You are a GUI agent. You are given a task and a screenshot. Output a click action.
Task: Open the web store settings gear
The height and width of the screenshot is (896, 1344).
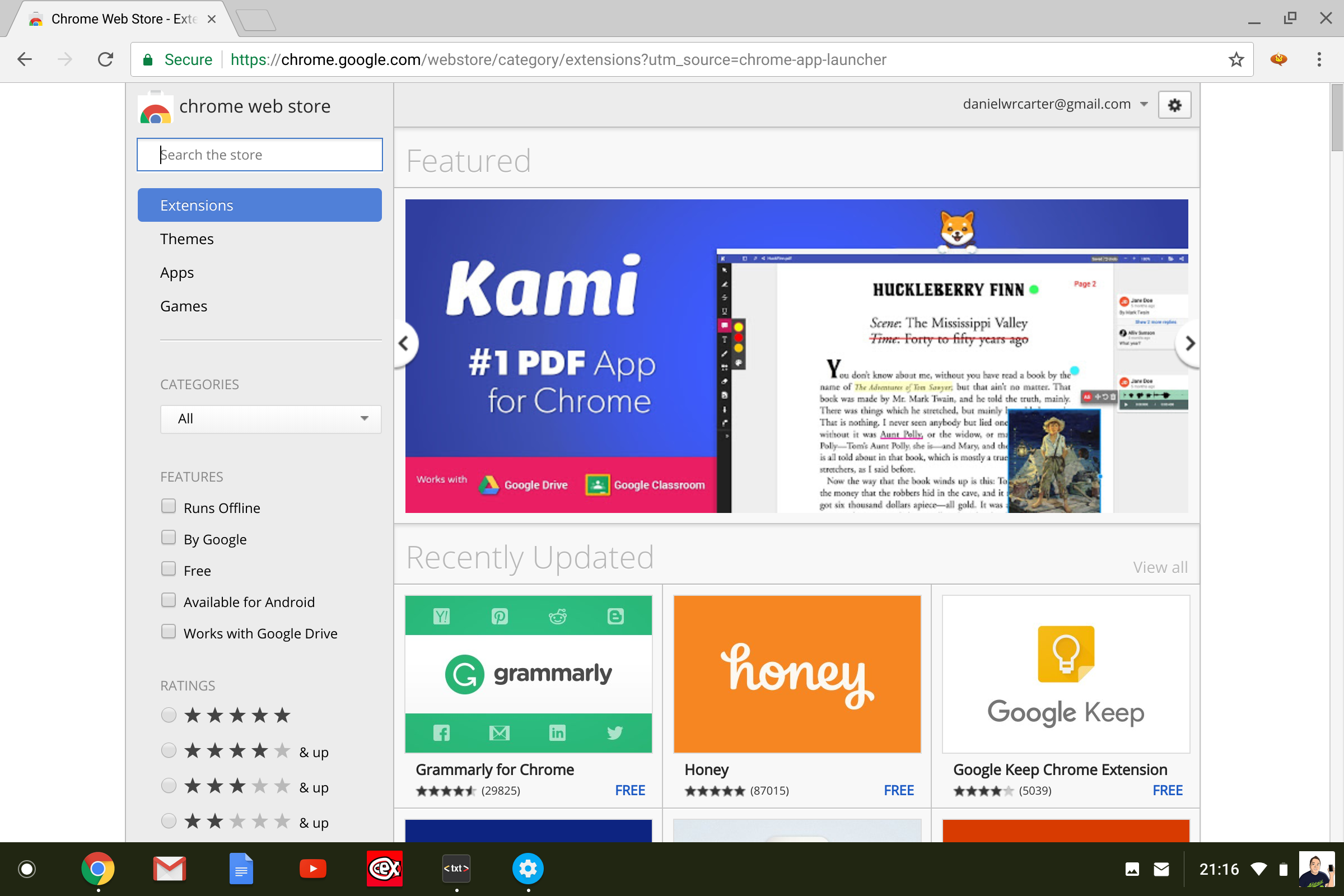1174,105
